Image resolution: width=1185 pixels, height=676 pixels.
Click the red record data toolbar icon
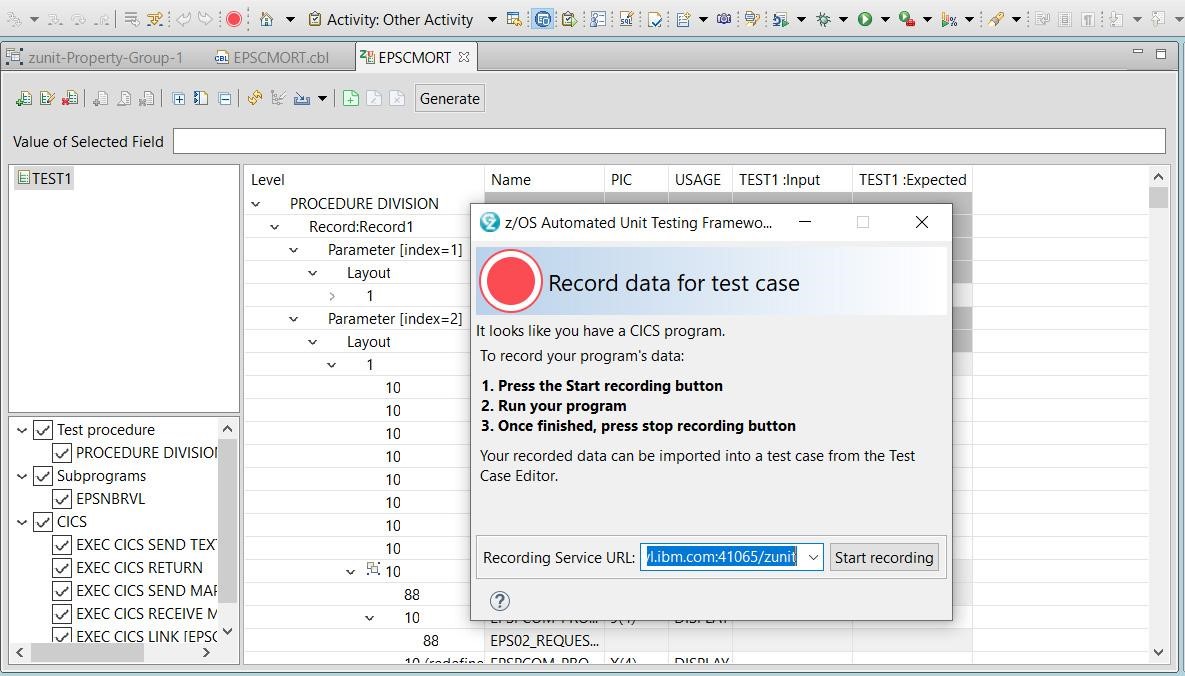[x=234, y=20]
